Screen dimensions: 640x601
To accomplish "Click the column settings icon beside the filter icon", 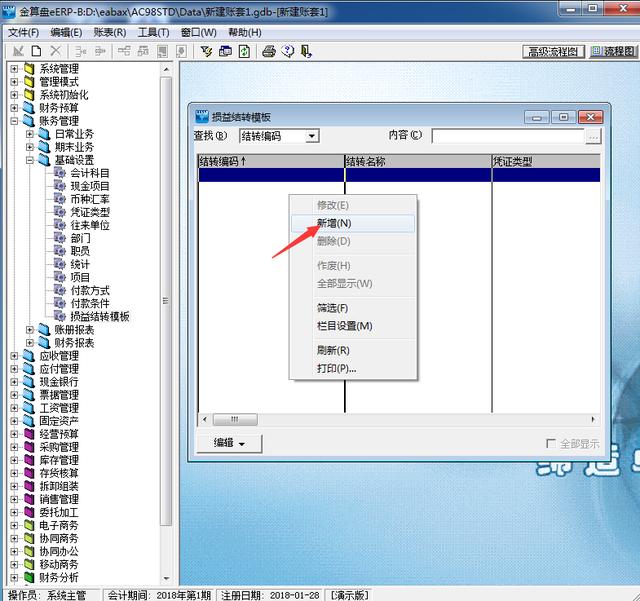I will coord(225,51).
